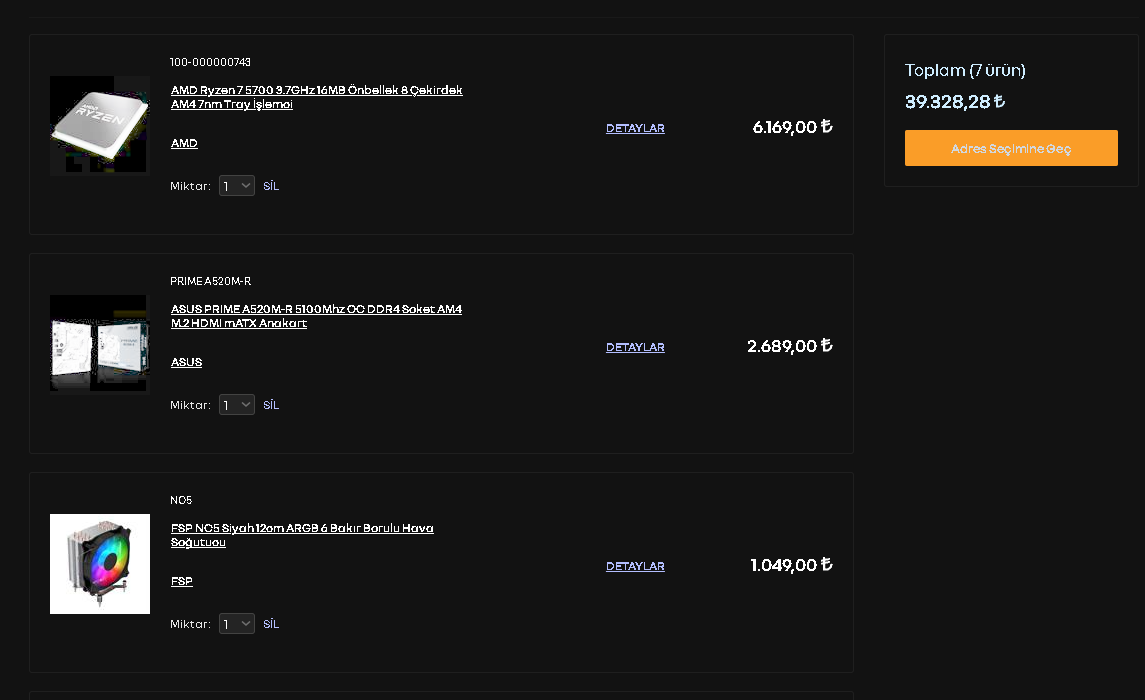Click Adres Seçimine Geç button
This screenshot has width=1145, height=700.
click(1011, 148)
